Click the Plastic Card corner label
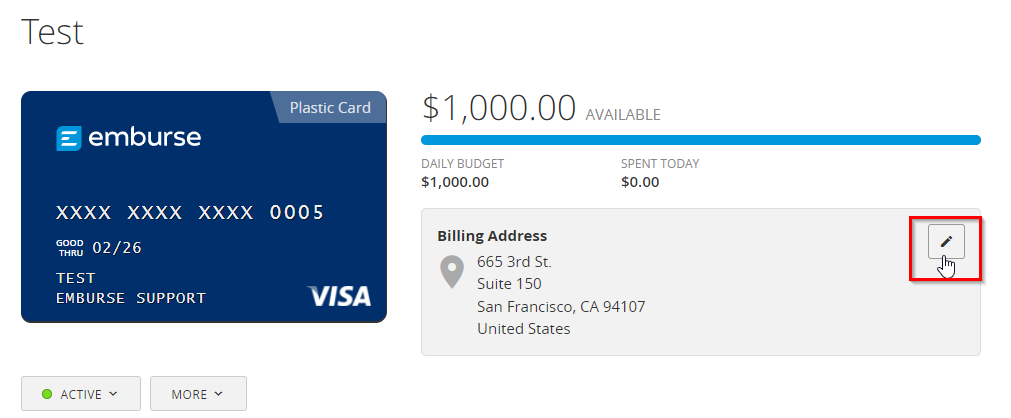Viewport: 1011px width, 418px height. [x=330, y=108]
